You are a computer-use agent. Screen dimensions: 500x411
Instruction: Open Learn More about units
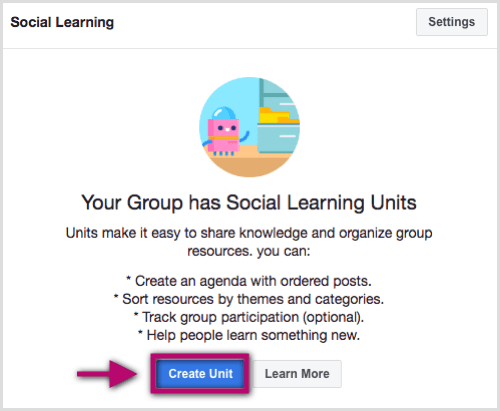click(x=297, y=374)
